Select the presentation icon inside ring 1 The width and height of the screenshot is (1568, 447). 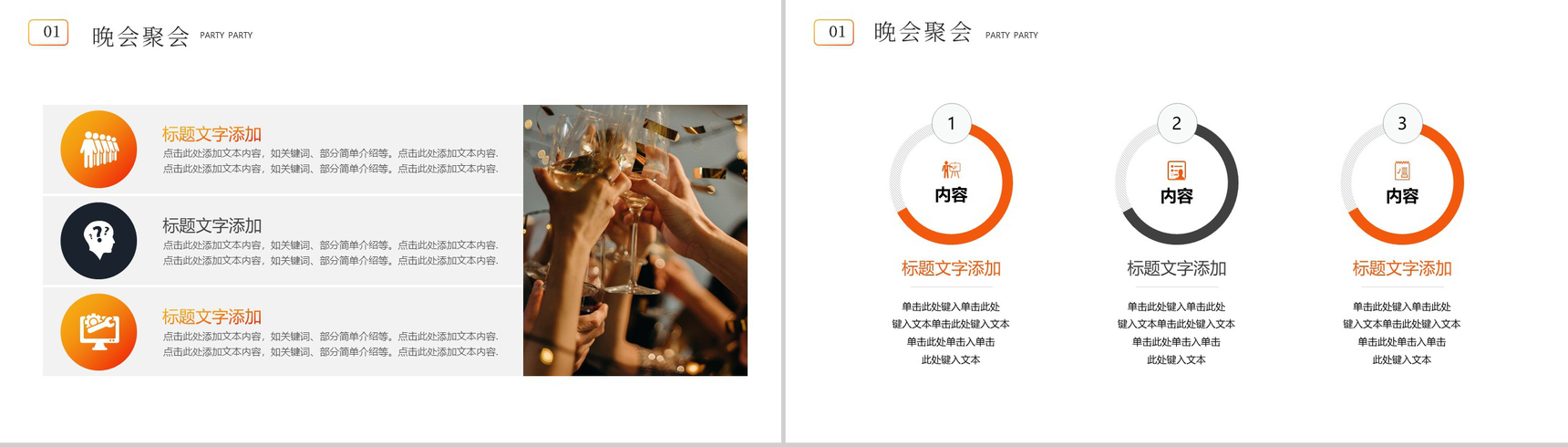coord(951,170)
